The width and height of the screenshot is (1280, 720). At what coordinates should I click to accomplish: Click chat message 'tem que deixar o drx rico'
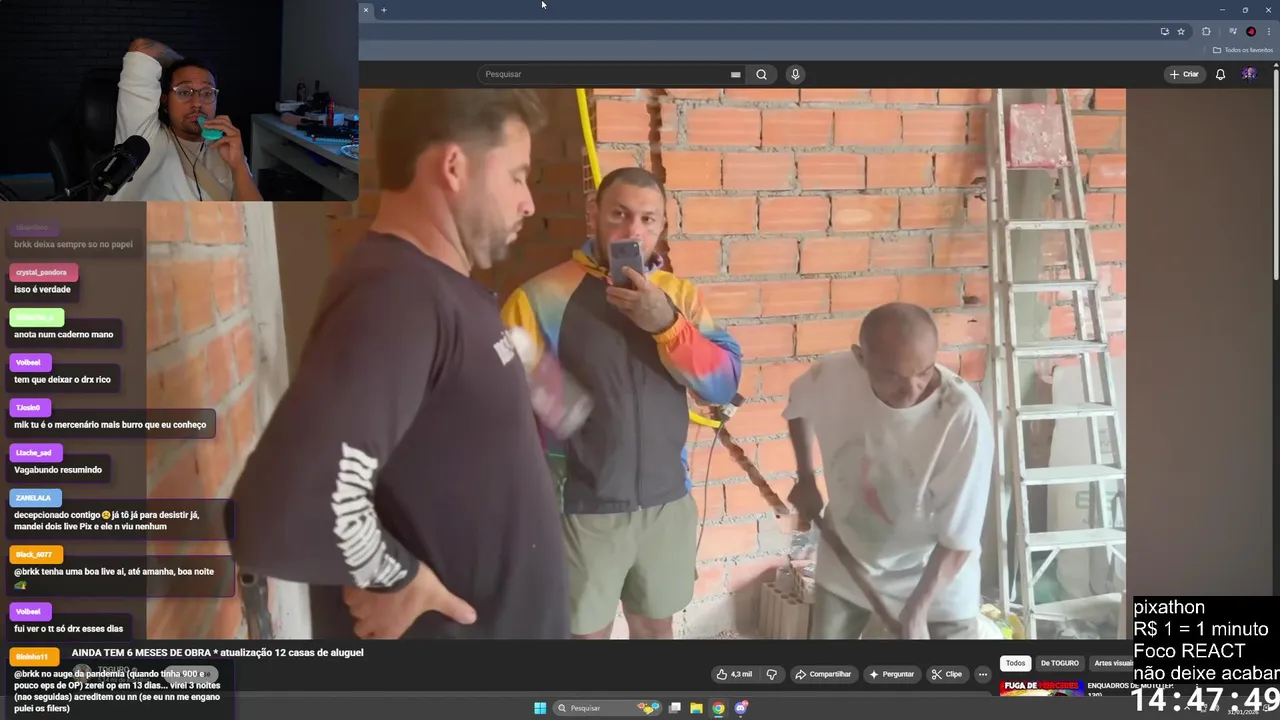(62, 379)
